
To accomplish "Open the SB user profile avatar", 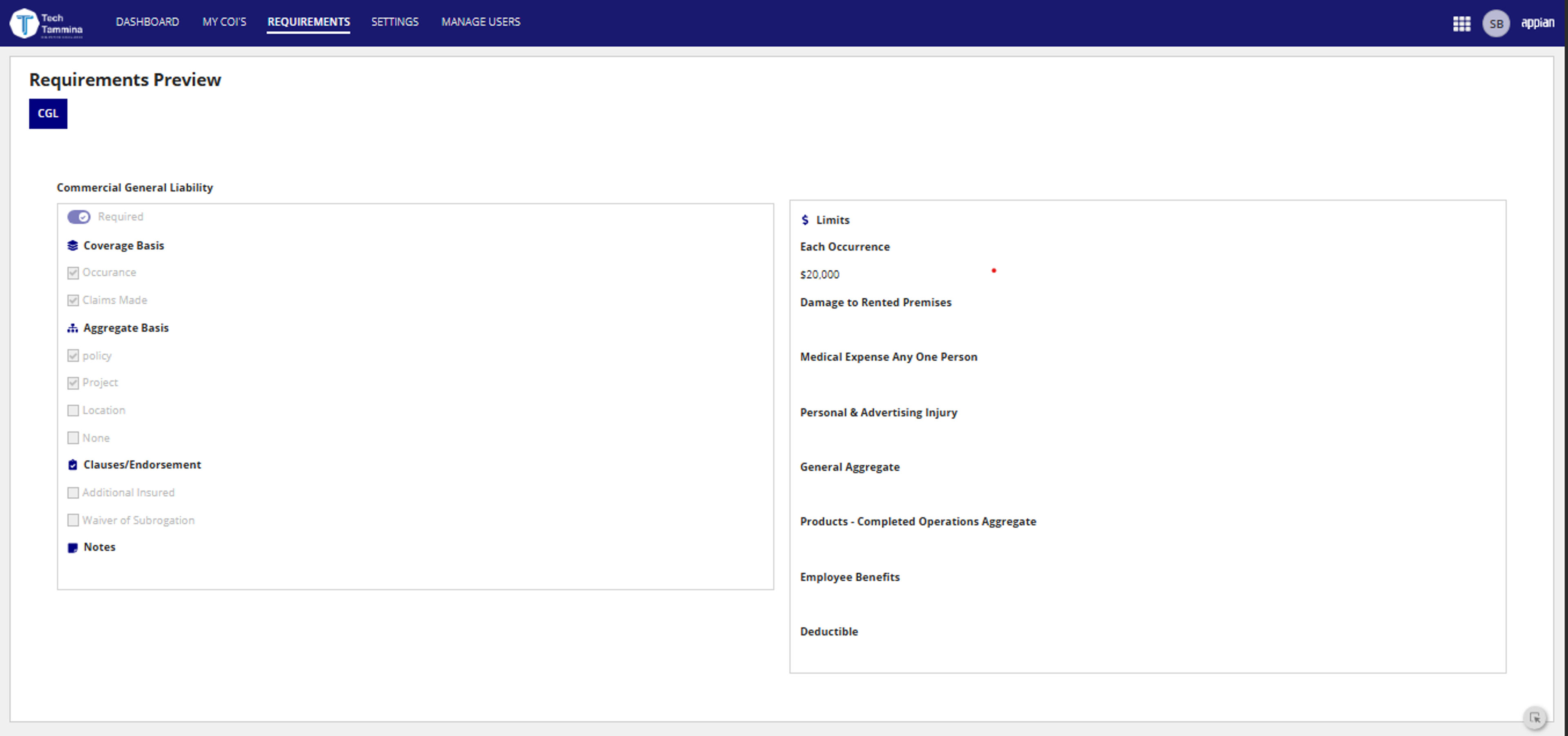I will coord(1496,24).
